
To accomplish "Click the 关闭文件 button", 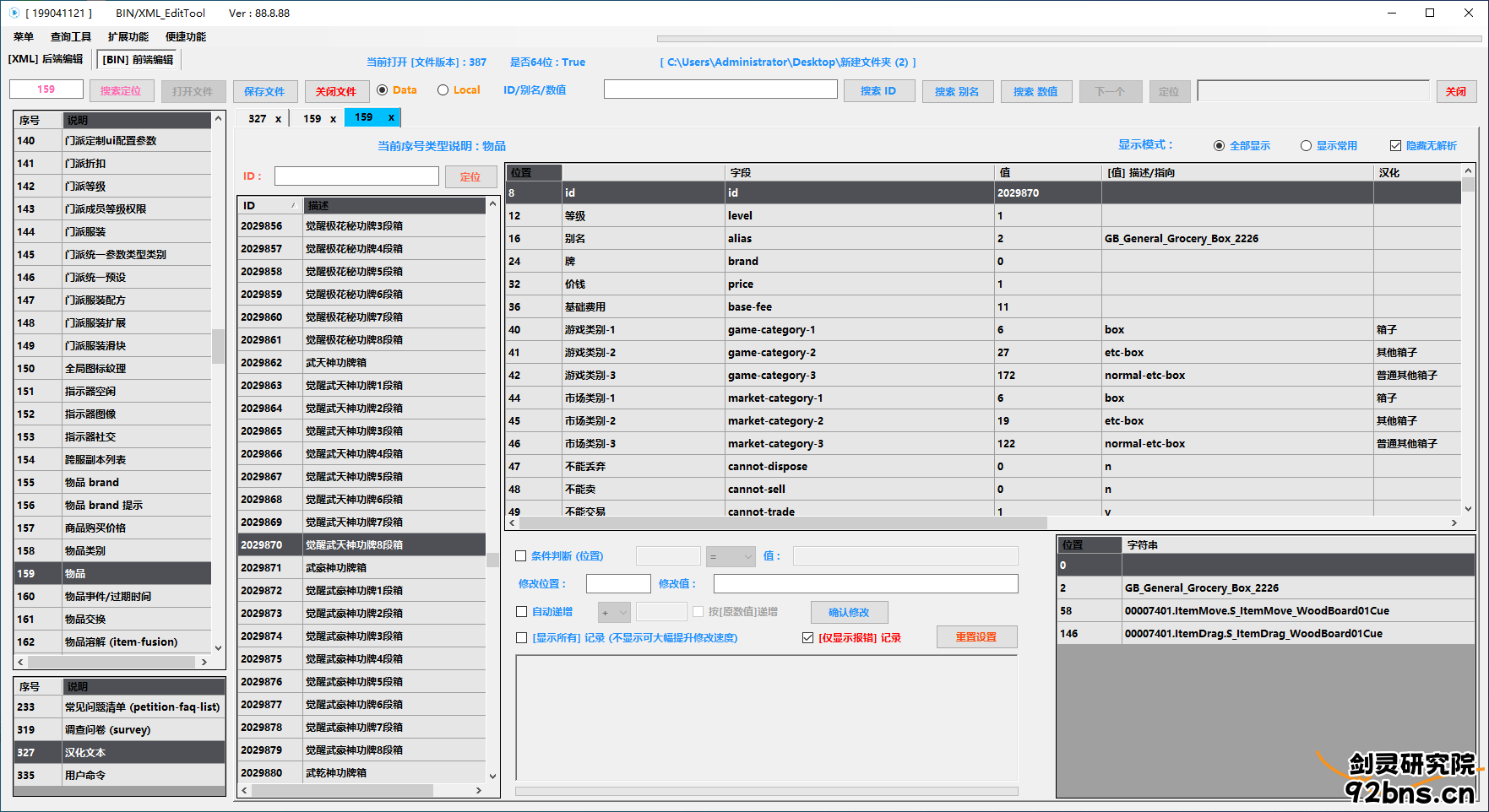I will [336, 91].
